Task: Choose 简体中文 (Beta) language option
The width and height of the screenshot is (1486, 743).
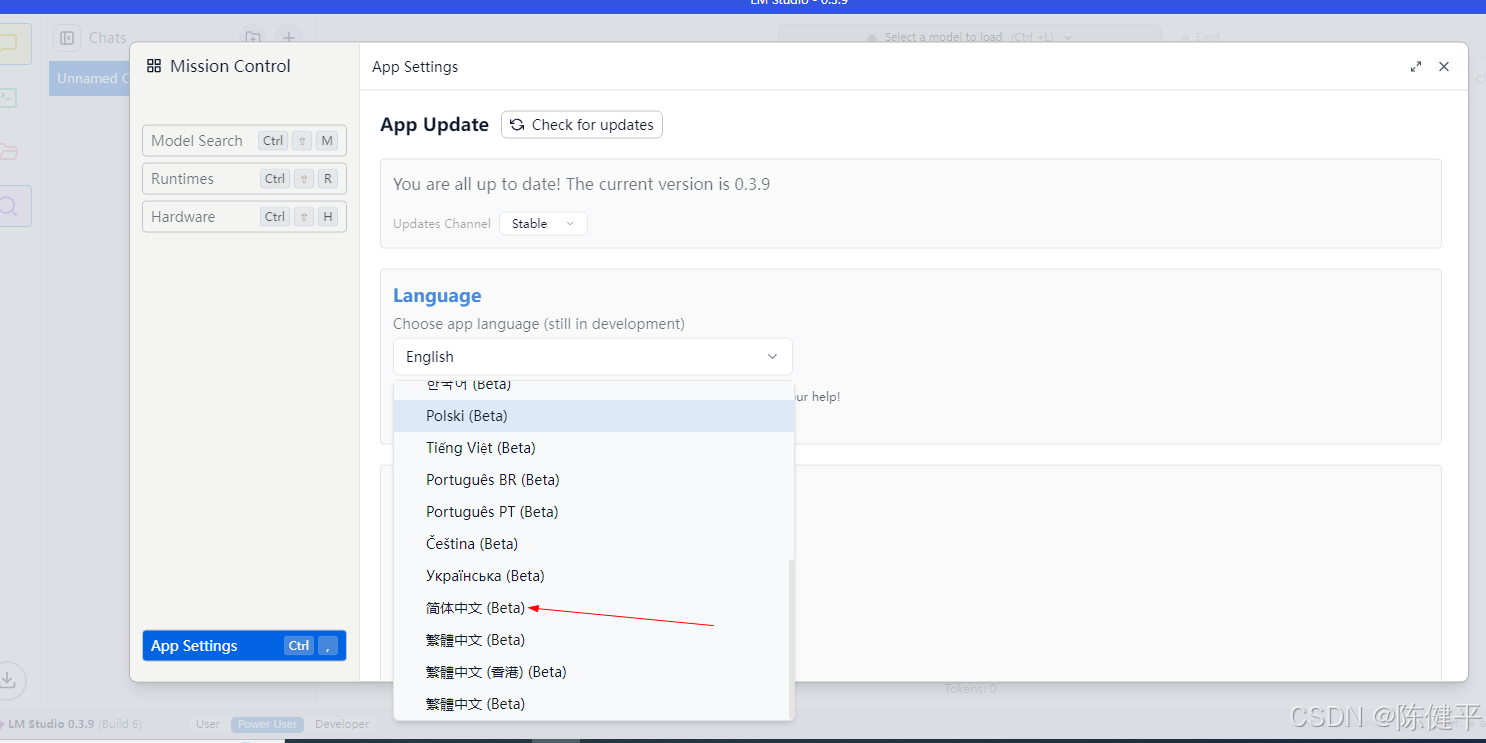Action: (594, 608)
